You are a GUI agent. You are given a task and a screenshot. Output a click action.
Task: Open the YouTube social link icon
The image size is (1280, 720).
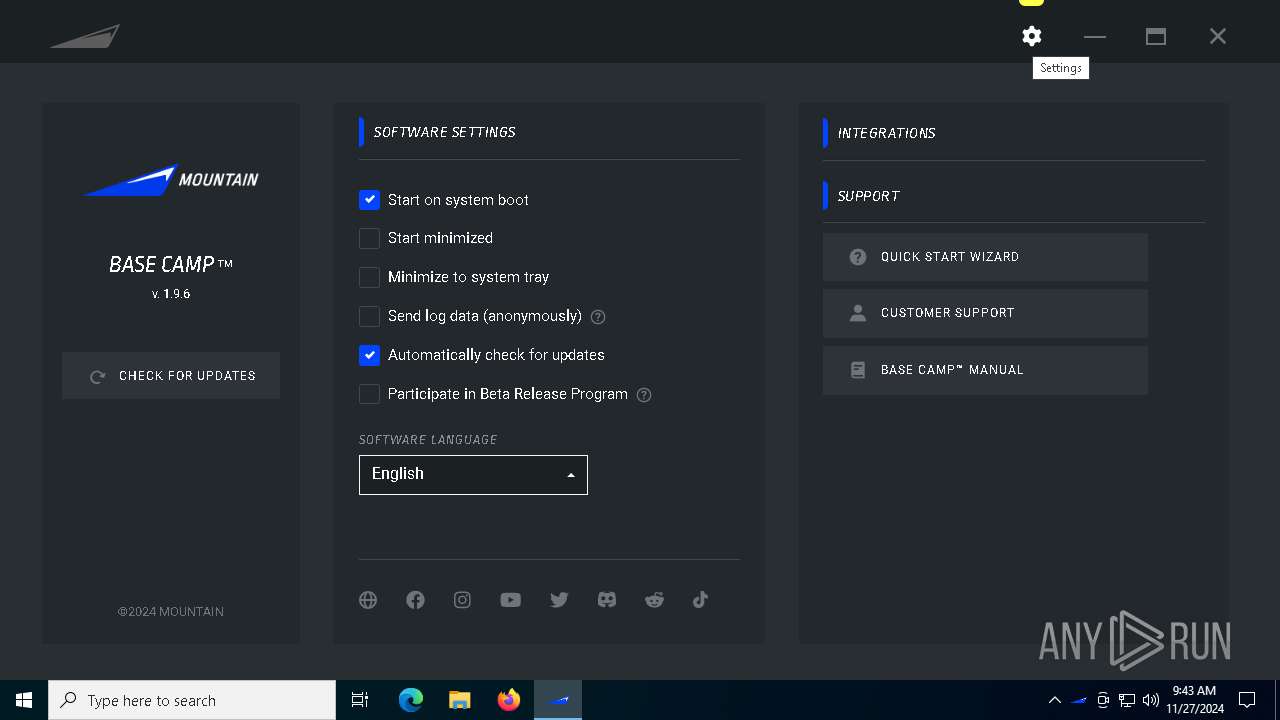tap(510, 600)
